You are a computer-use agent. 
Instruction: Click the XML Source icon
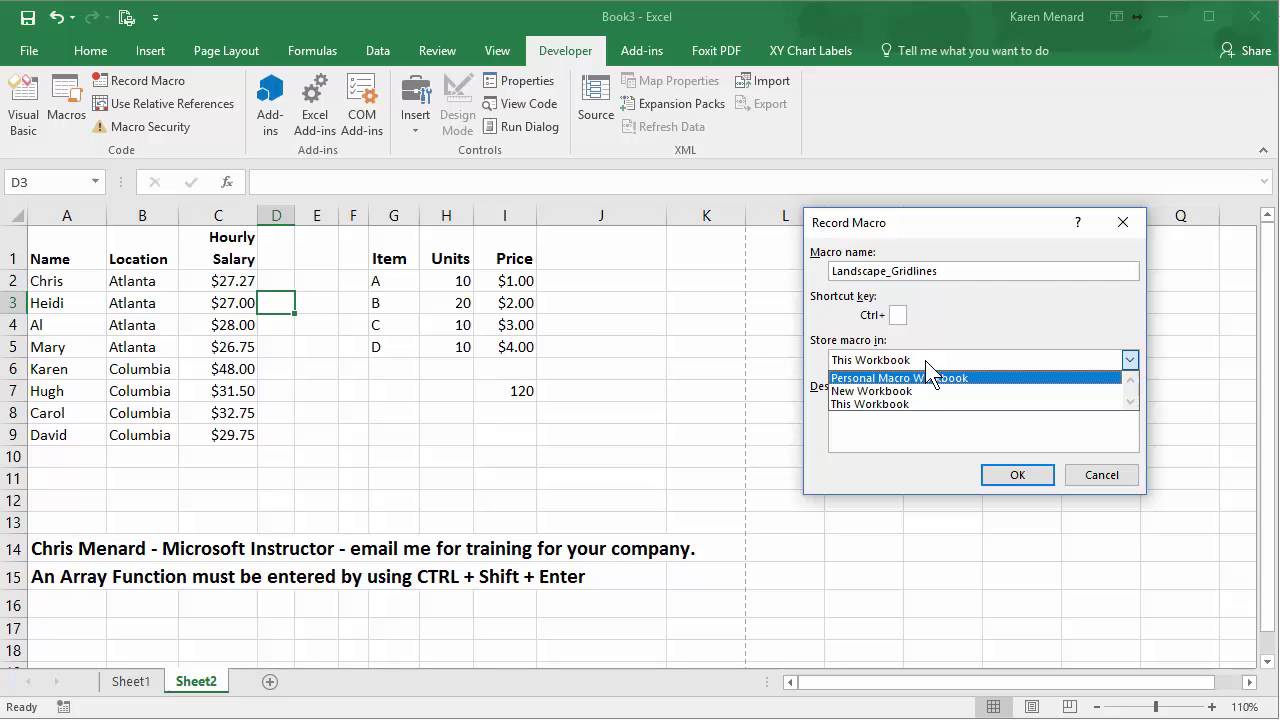tap(596, 98)
